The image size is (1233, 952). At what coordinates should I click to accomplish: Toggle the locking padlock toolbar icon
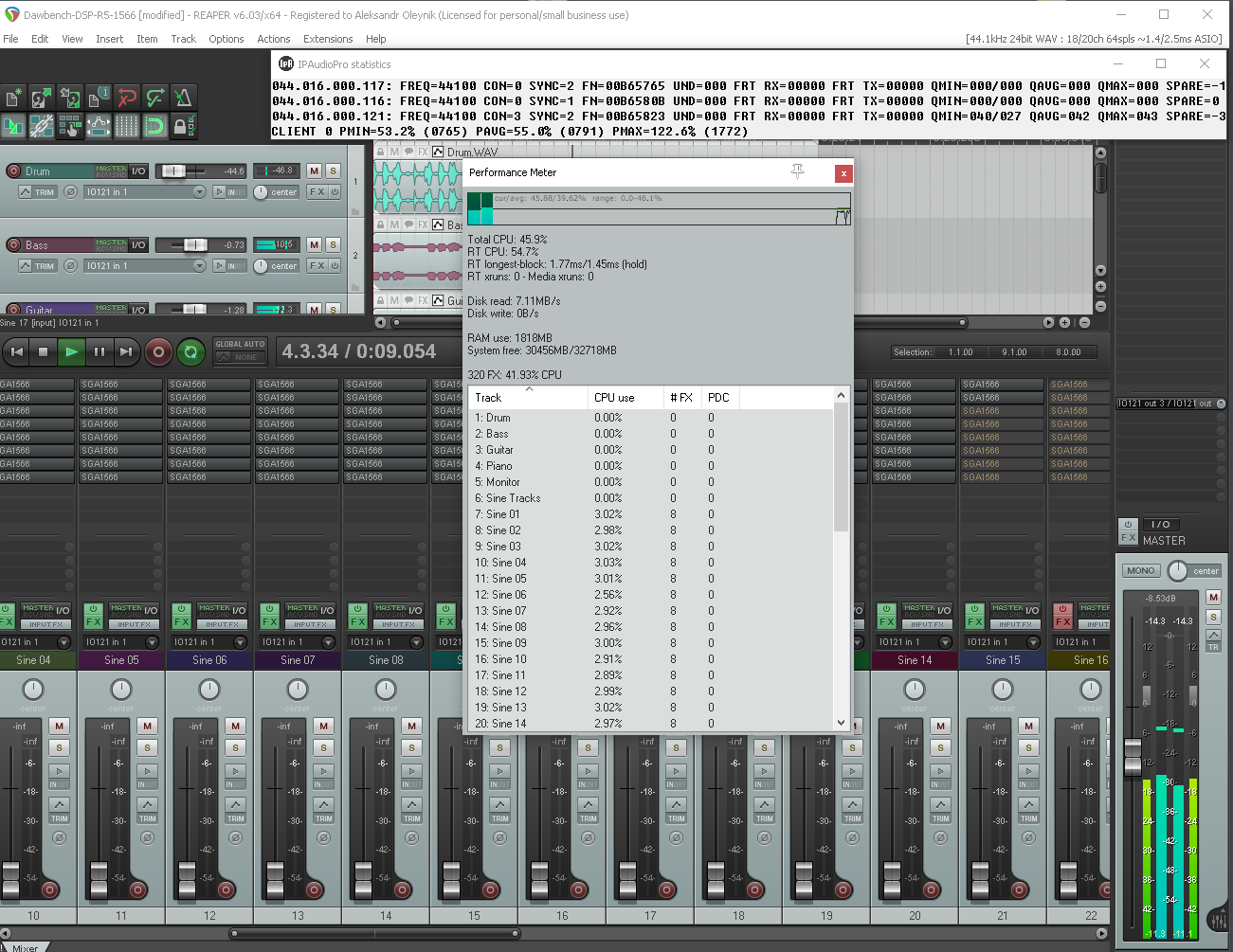[184, 125]
